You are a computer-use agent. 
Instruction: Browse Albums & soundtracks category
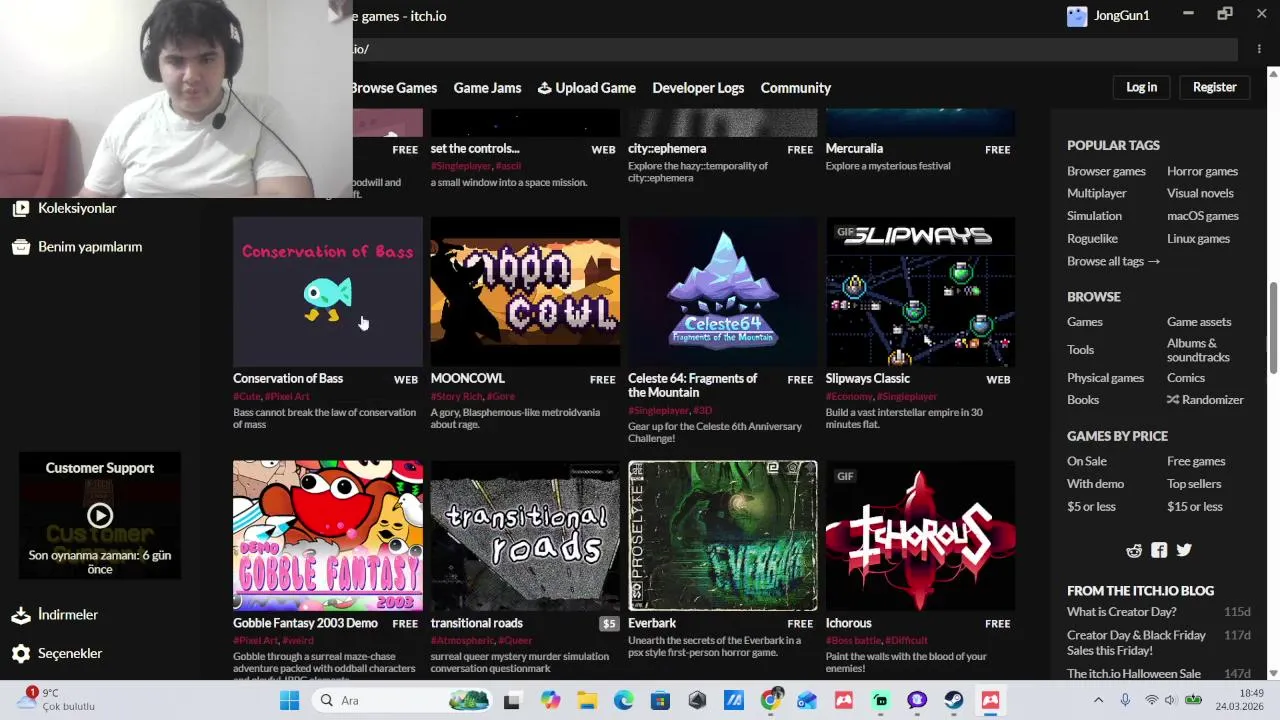pos(1198,350)
